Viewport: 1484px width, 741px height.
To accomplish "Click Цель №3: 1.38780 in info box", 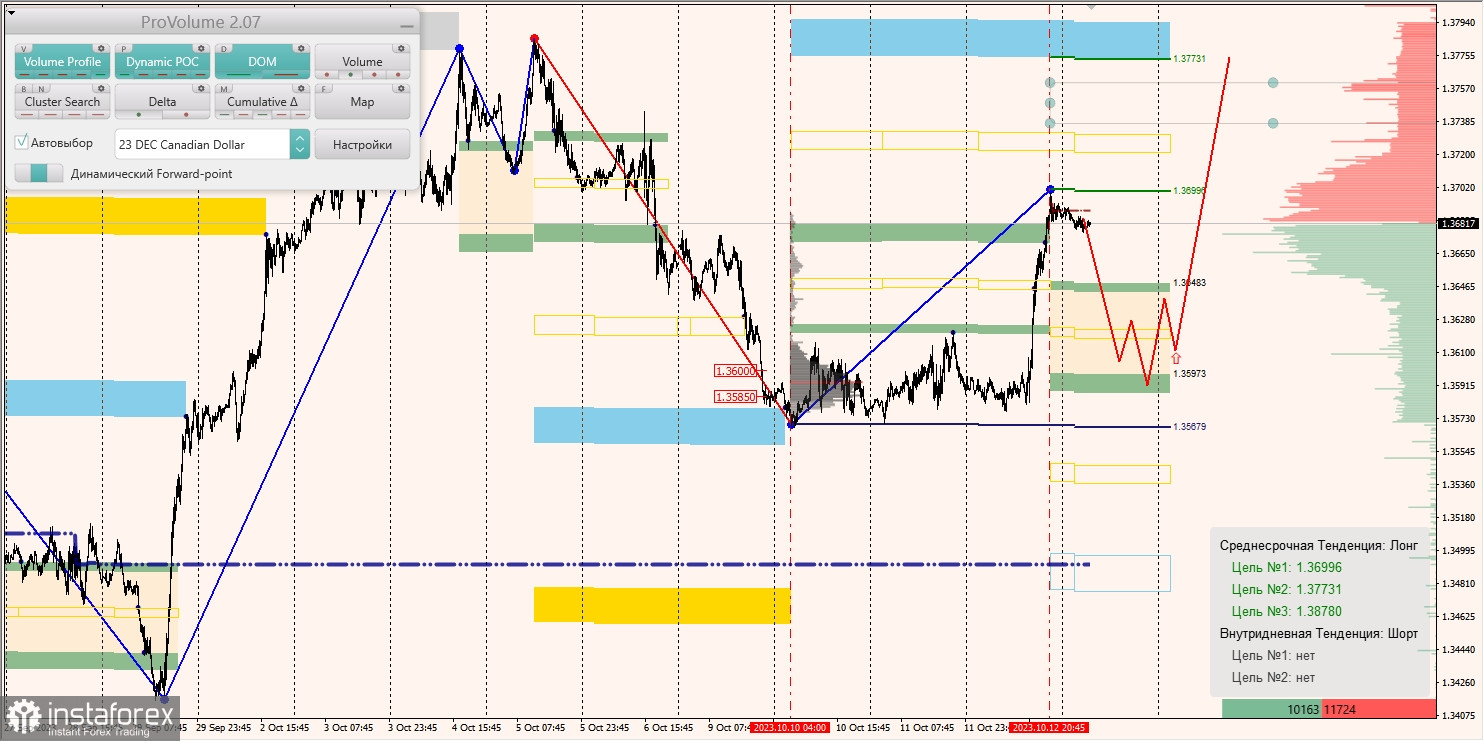I will pos(1287,611).
